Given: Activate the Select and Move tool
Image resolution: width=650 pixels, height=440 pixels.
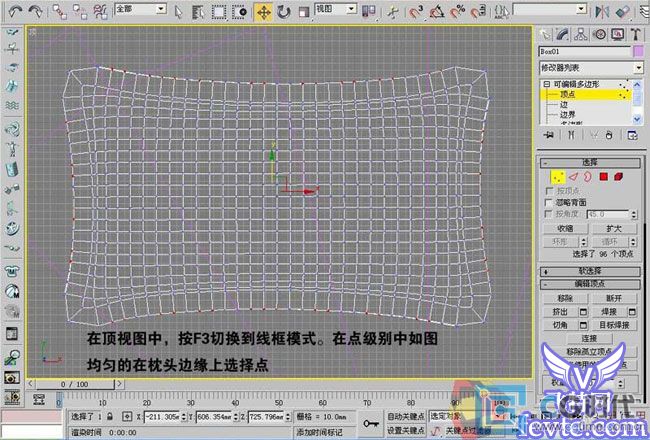Looking at the screenshot, I should [x=263, y=12].
